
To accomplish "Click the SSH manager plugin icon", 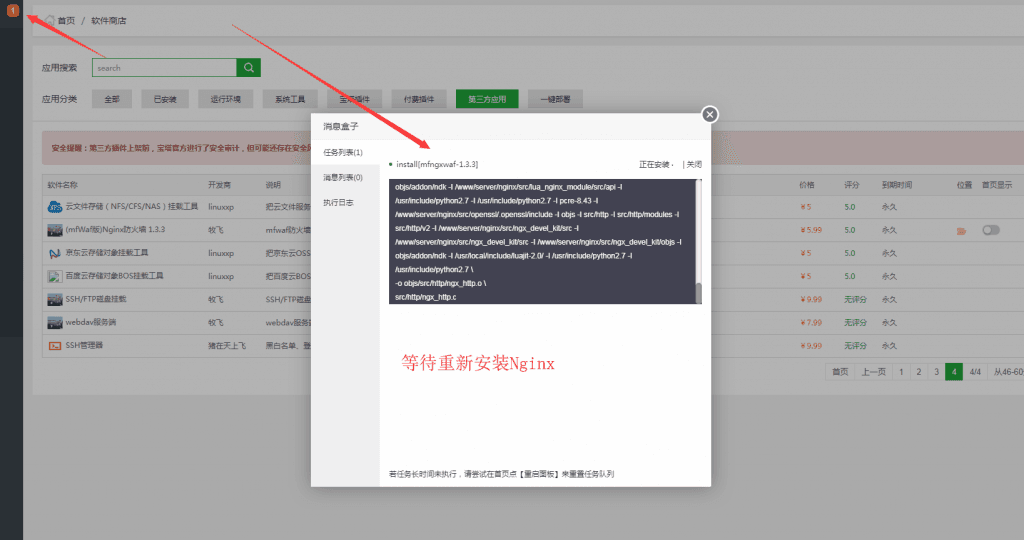I will [55, 345].
